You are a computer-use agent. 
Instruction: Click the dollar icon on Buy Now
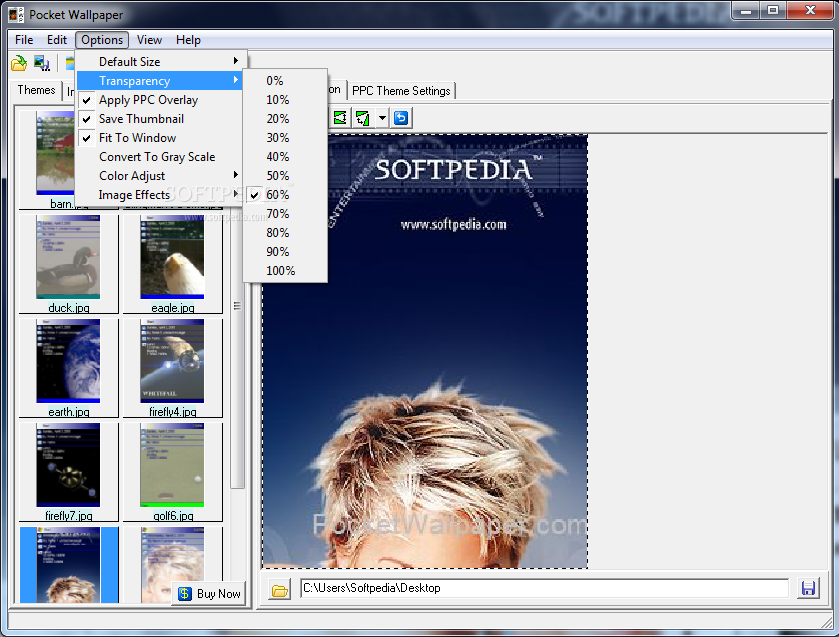point(185,594)
